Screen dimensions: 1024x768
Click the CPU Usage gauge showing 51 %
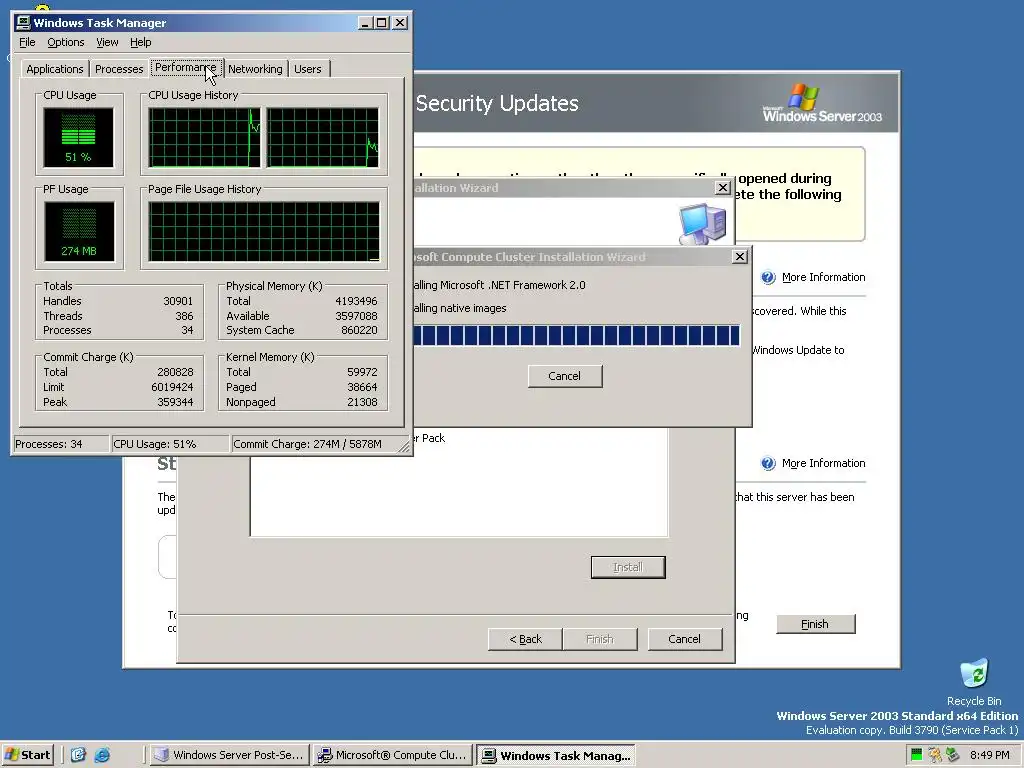[x=78, y=138]
